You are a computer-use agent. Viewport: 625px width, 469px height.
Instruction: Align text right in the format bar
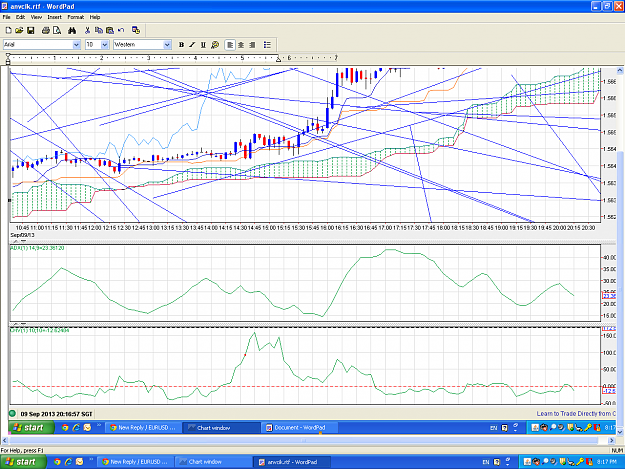pos(252,45)
